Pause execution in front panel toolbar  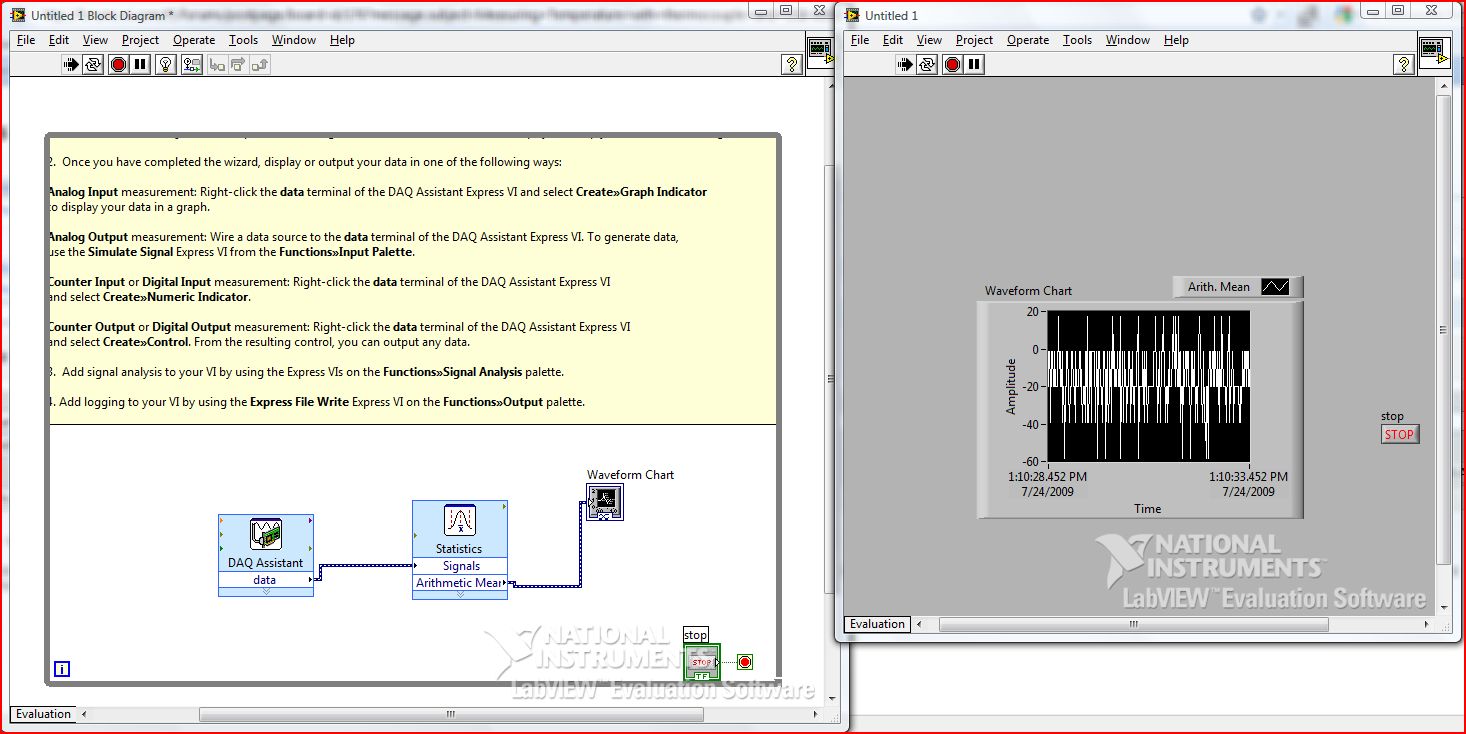[x=975, y=65]
